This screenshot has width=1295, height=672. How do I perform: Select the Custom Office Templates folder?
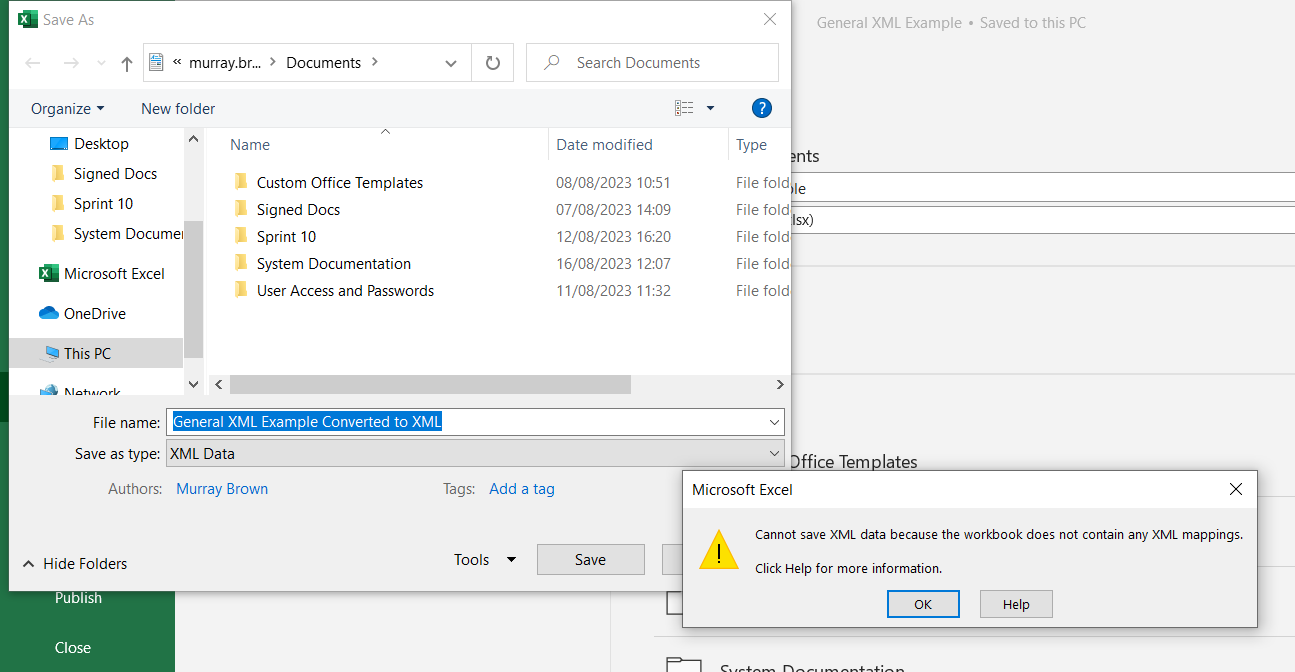coord(339,183)
